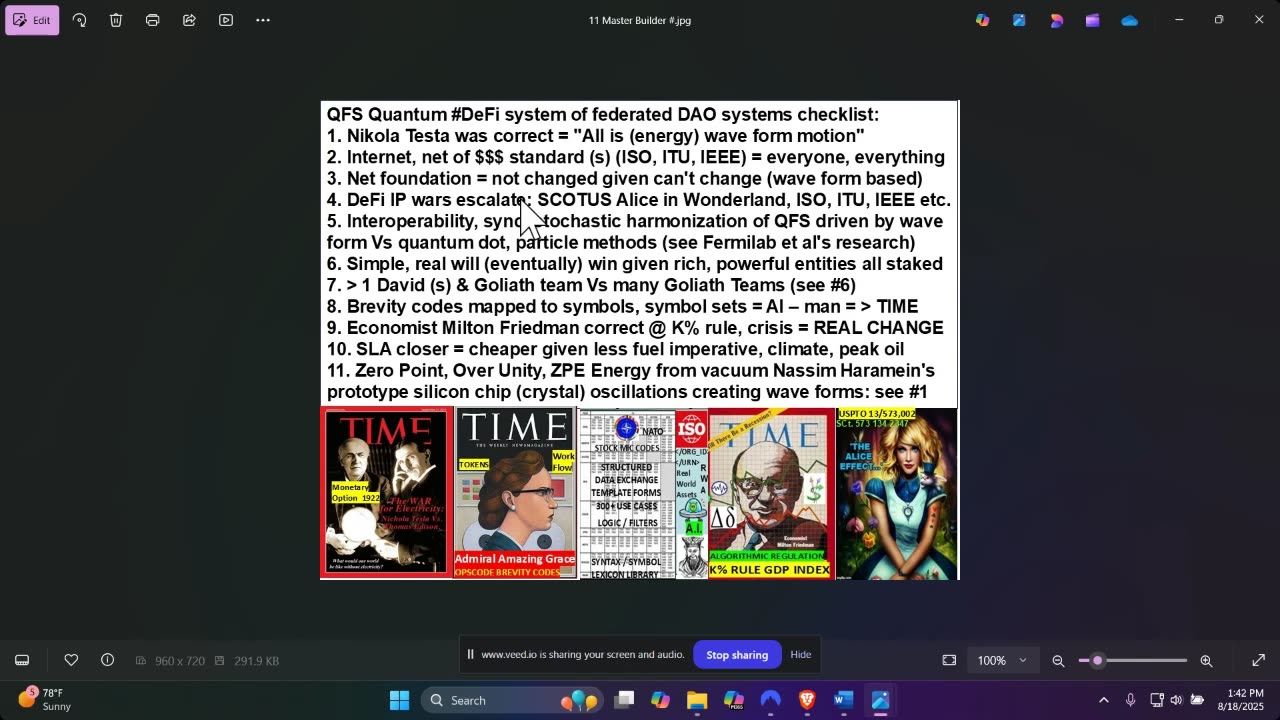The image size is (1280, 720).
Task: Click the taskbar Search box
Action: pos(511,700)
